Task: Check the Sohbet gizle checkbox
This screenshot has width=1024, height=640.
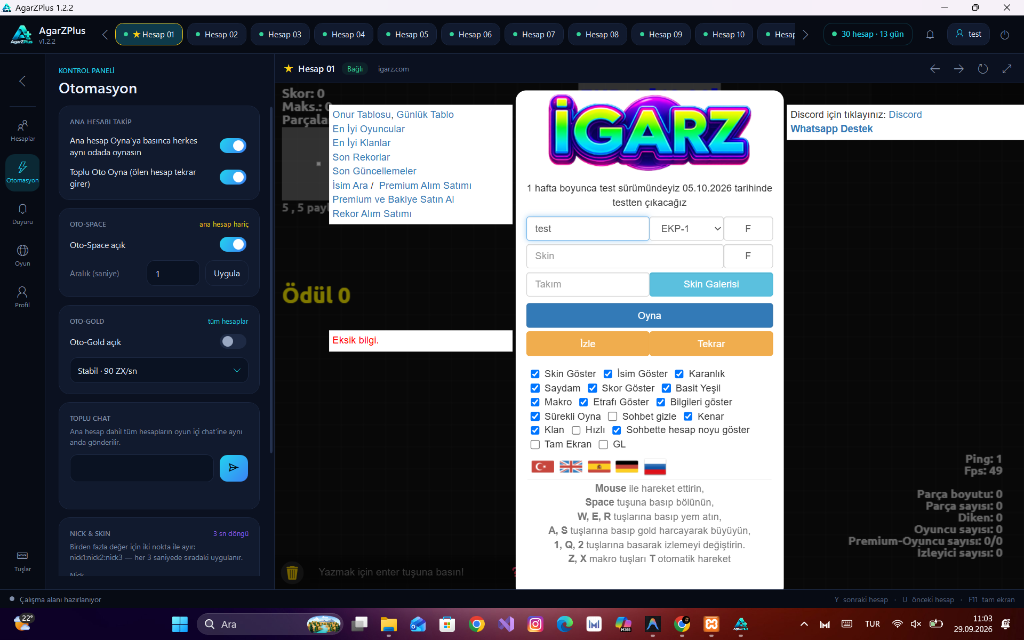Action: [x=613, y=416]
